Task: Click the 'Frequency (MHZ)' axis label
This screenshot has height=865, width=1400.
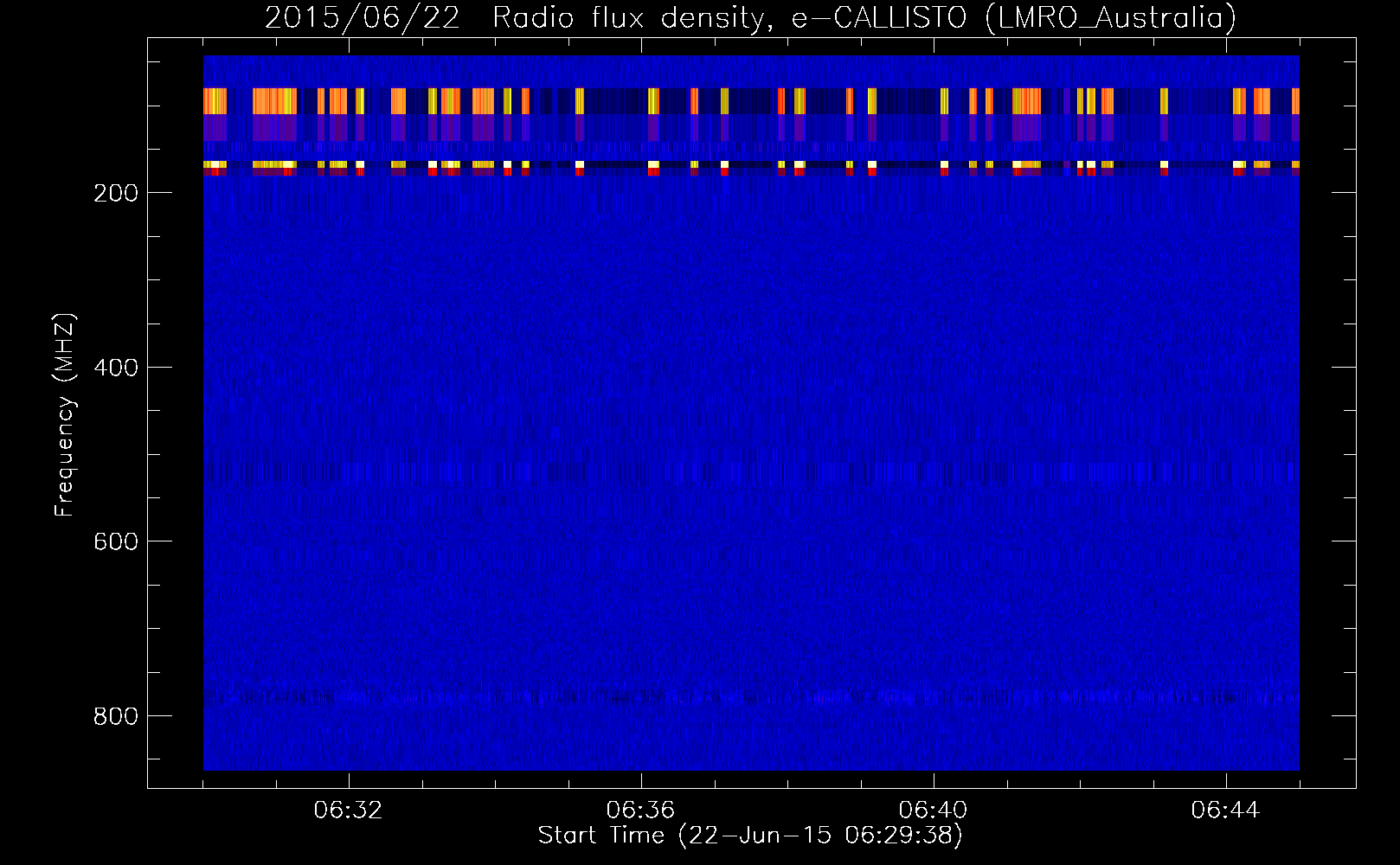Action: [x=65, y=414]
